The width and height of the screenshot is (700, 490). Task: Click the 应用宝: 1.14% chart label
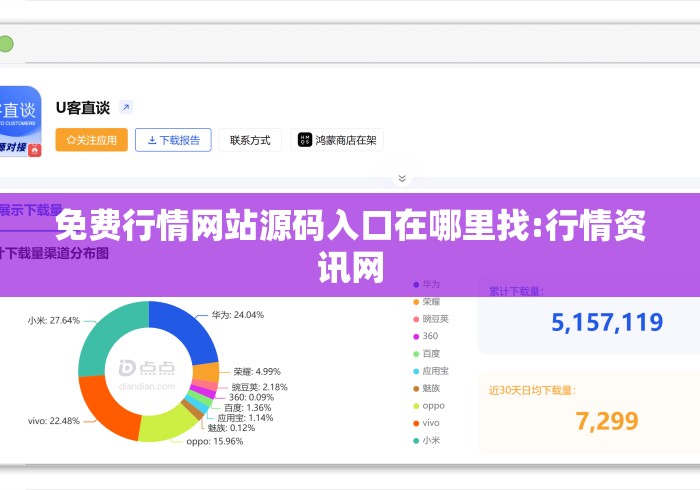coord(245,418)
